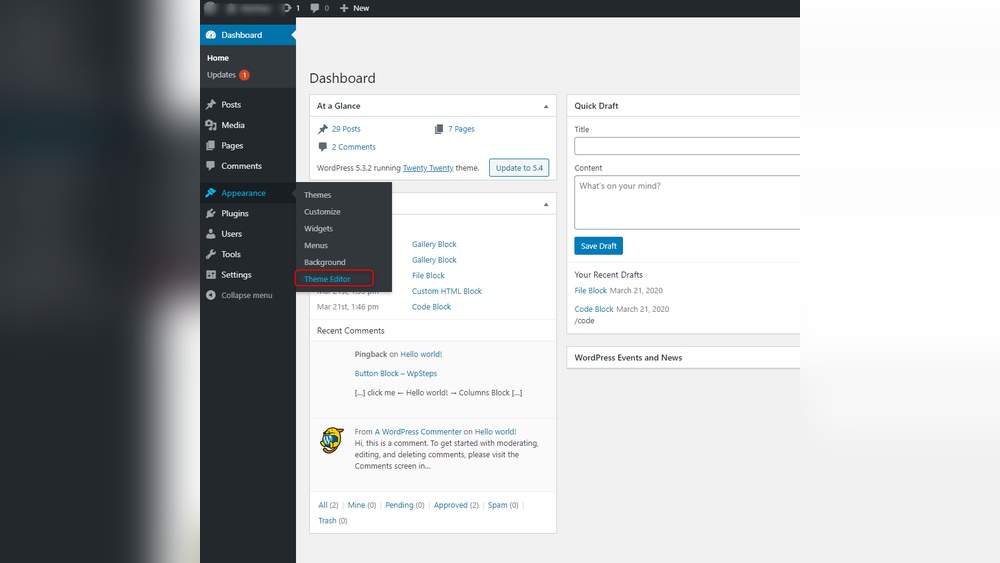Image resolution: width=1000 pixels, height=563 pixels.
Task: Click the Users person icon
Action: [x=211, y=234]
